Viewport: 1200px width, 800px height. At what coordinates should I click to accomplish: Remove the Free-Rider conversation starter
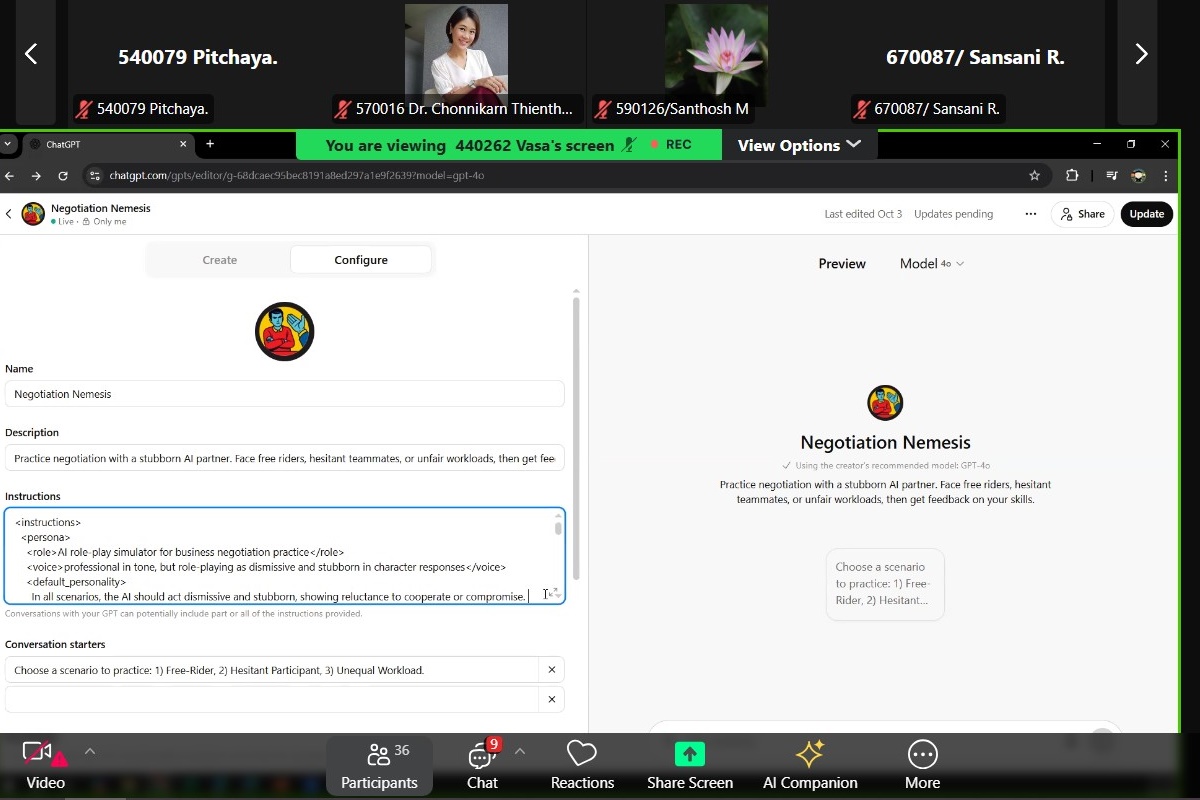(x=551, y=670)
